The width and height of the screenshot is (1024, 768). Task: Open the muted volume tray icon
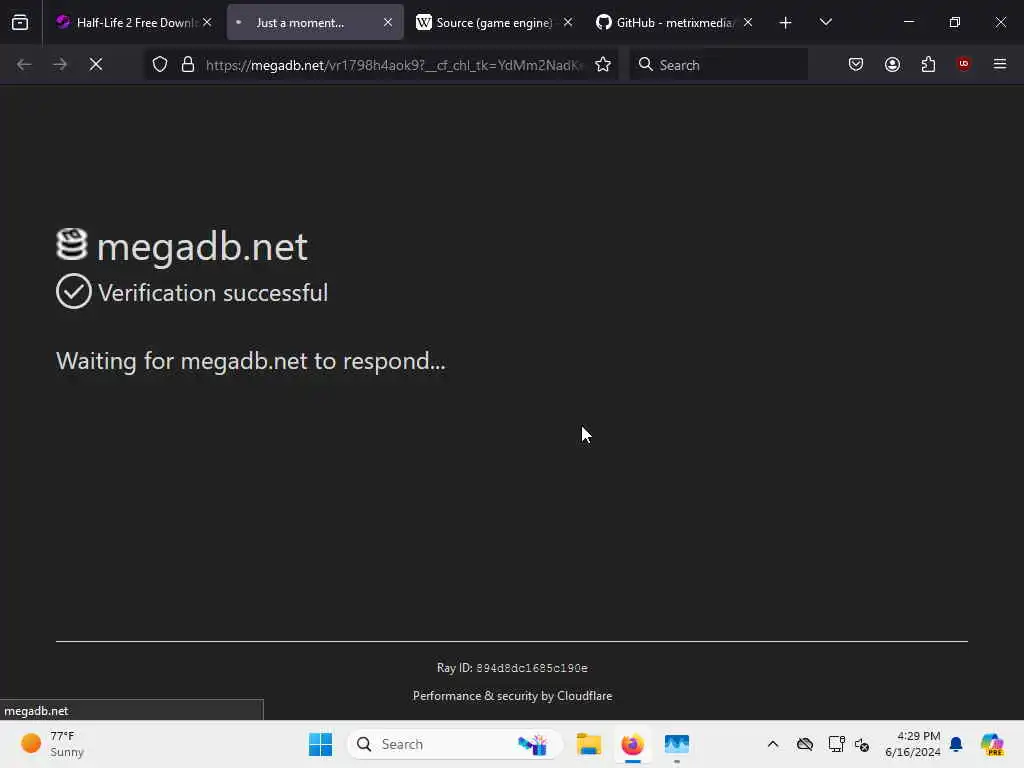point(862,744)
